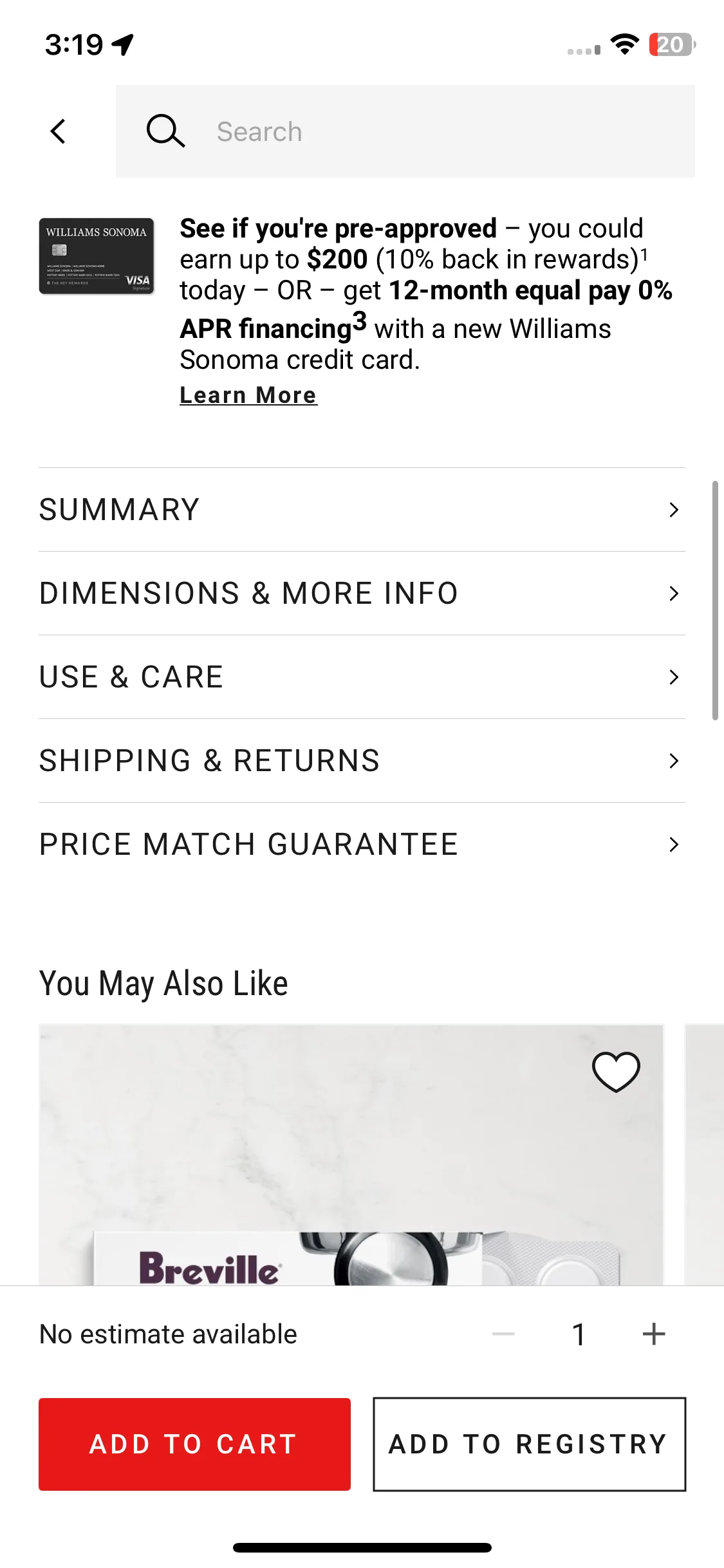Image resolution: width=724 pixels, height=1568 pixels.
Task: Click the page scrollbar handle
Action: (715, 600)
